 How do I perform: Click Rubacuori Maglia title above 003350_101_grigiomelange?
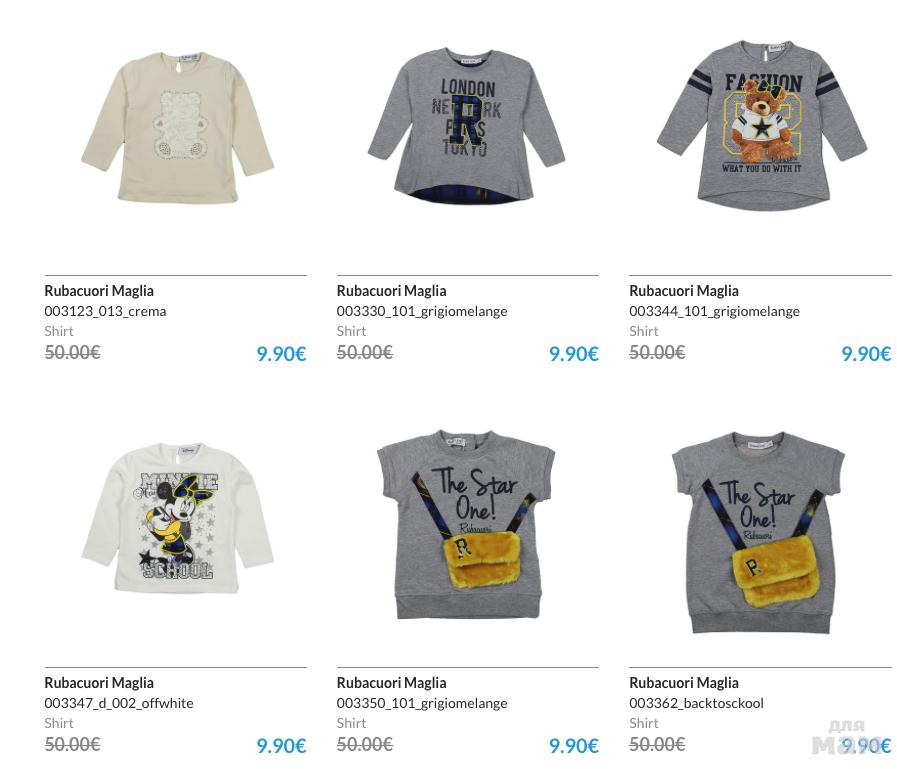pos(391,683)
